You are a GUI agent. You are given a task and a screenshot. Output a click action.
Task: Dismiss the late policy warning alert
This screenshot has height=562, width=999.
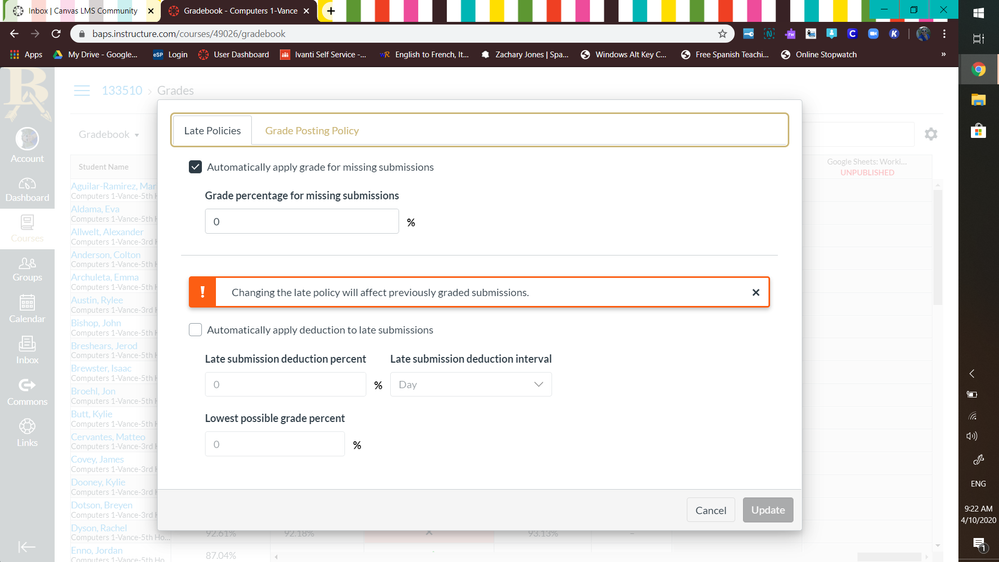756,293
